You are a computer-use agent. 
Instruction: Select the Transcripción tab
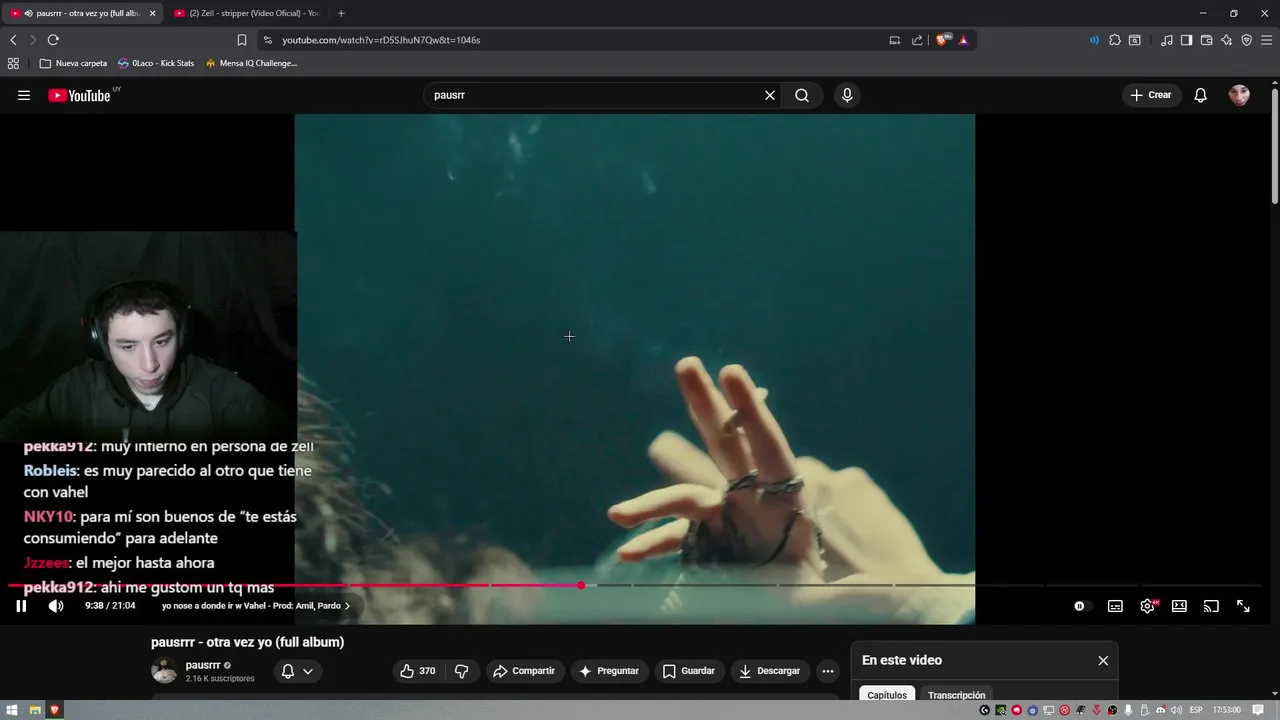pyautogui.click(x=956, y=694)
